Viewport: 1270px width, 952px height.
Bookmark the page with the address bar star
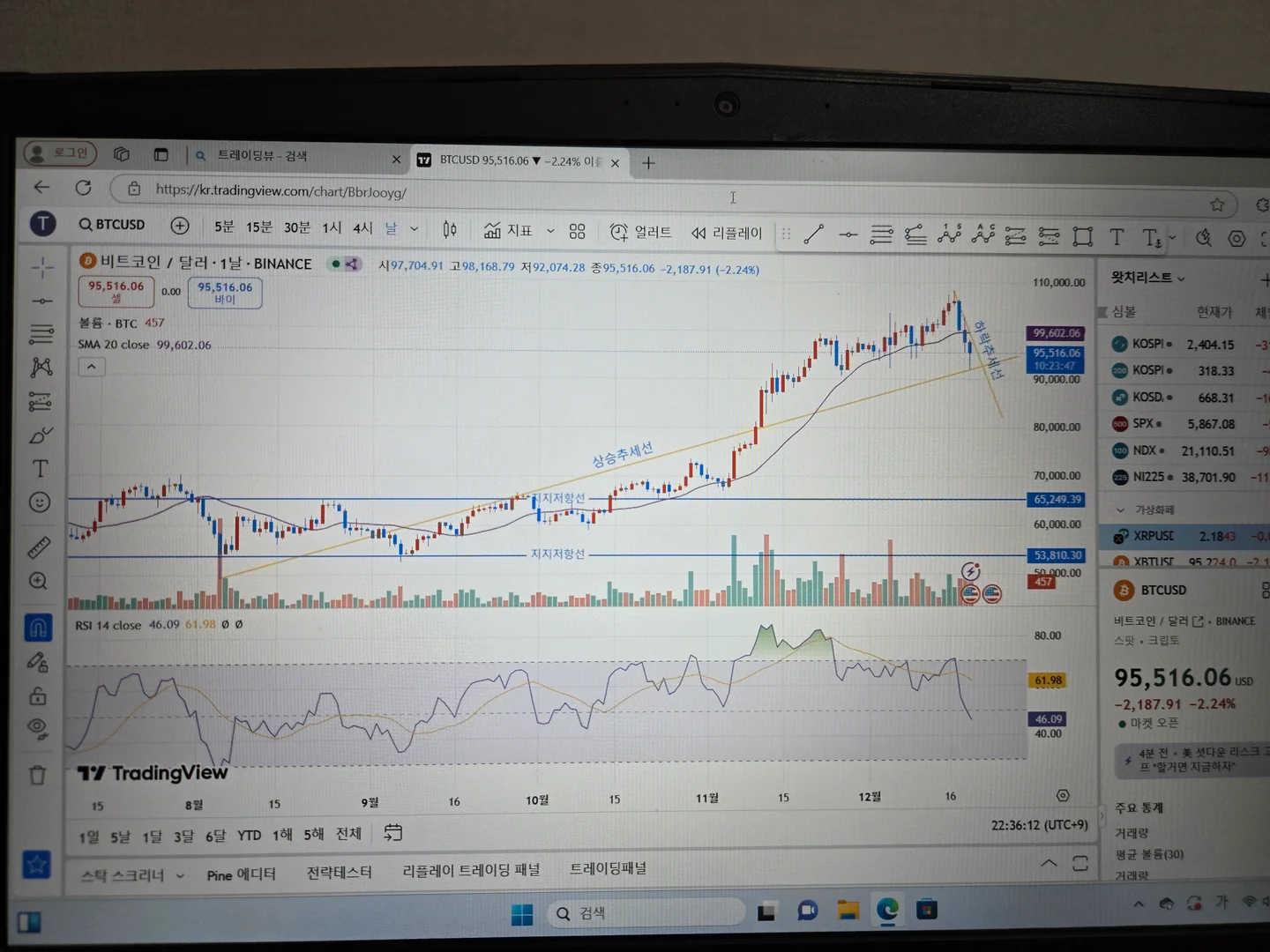[1217, 205]
